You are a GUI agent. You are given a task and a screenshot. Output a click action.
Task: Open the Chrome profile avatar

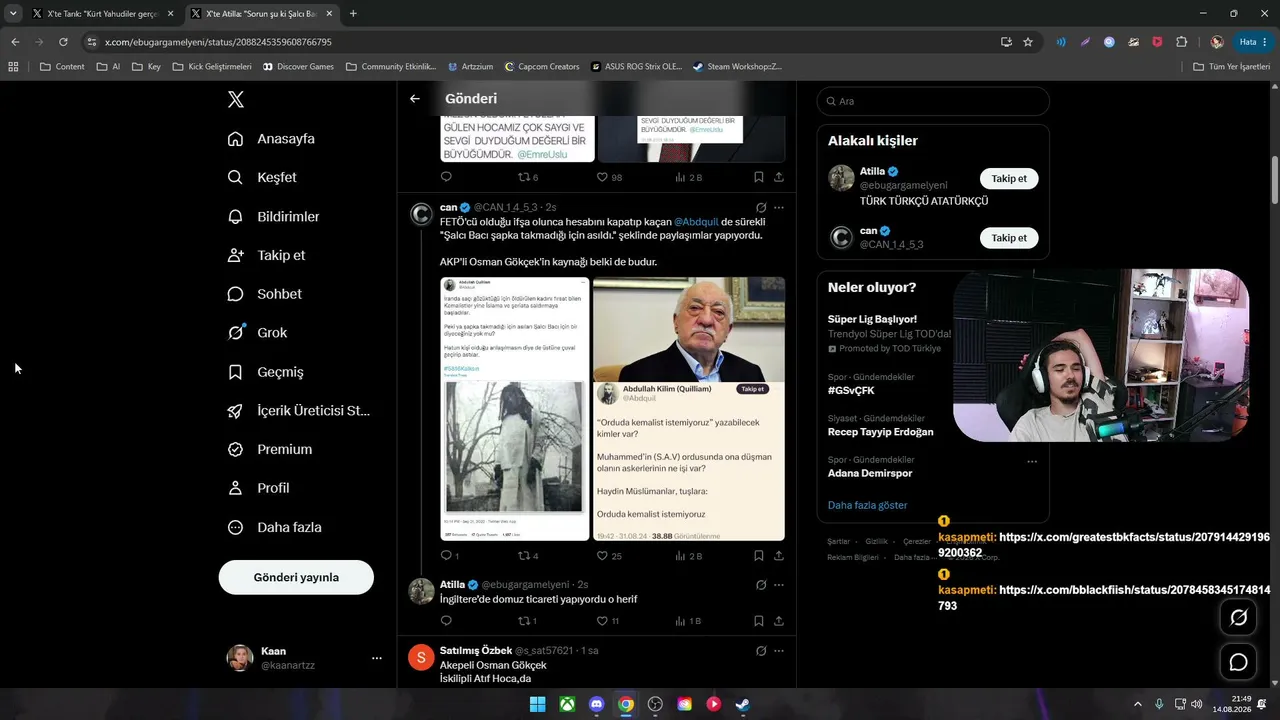click(1217, 42)
